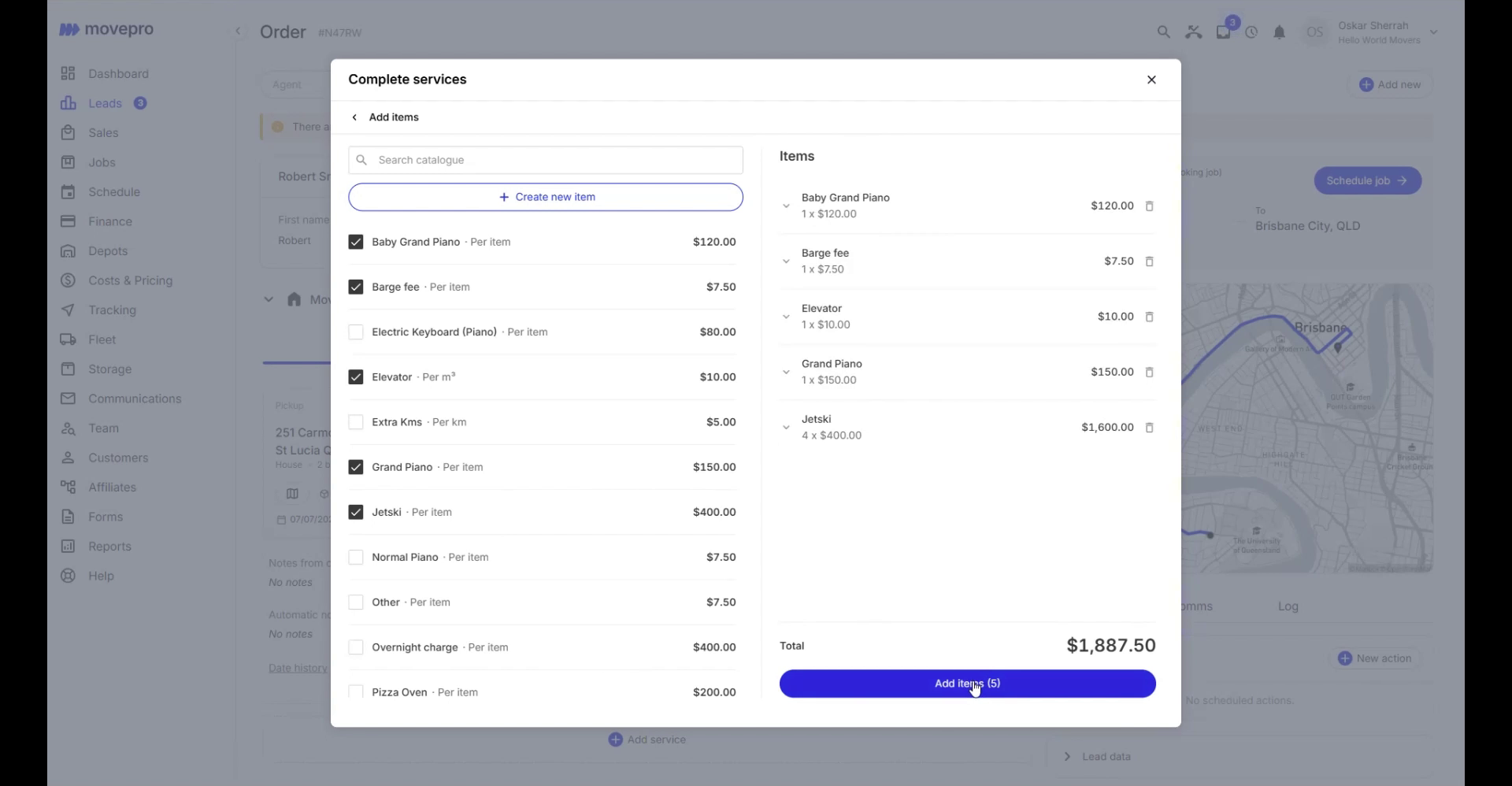
Task: Open Leads section in sidebar
Action: tap(105, 103)
